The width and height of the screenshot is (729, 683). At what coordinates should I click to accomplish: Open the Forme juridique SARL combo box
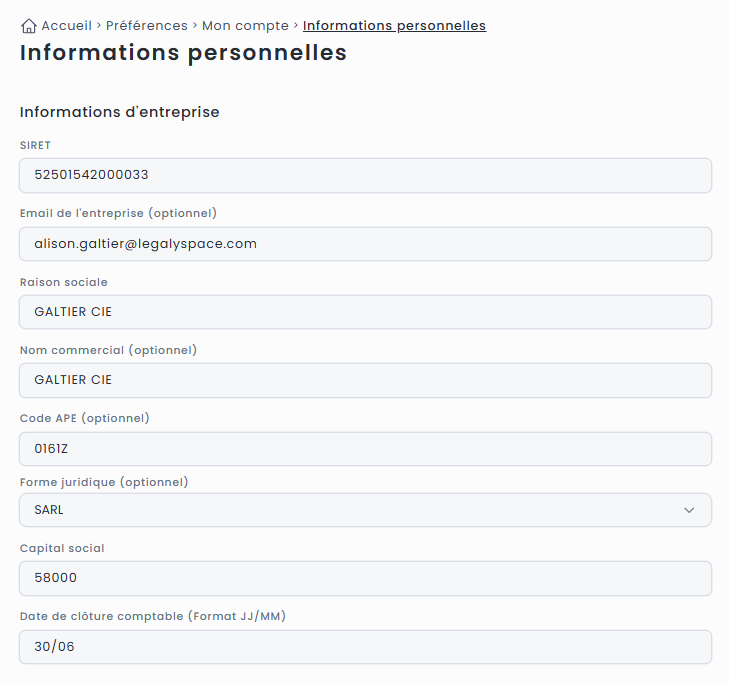tap(350, 510)
